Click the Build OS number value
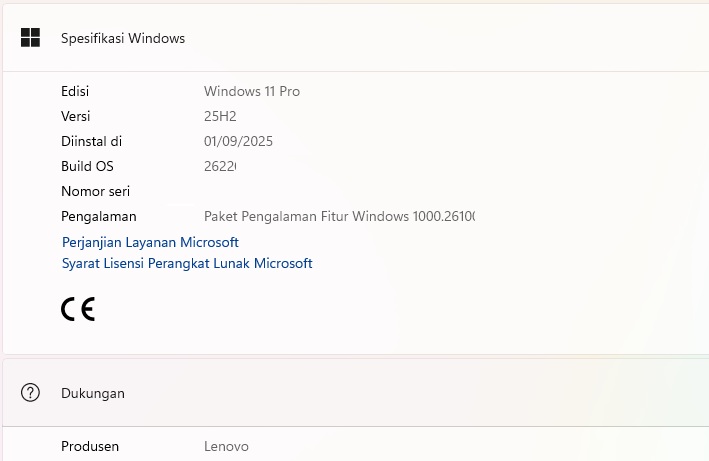 click(220, 166)
